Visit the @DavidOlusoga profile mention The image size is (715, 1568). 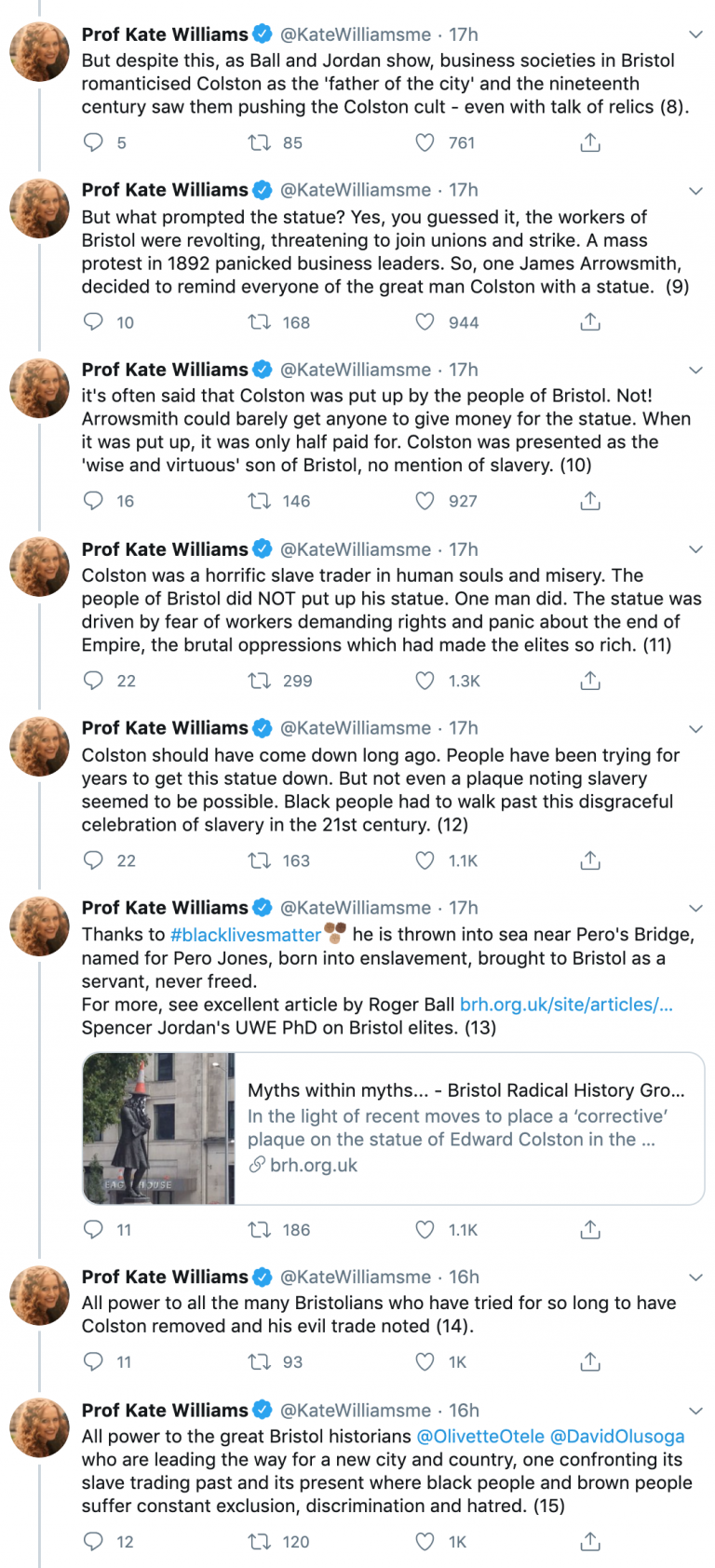(x=616, y=1437)
